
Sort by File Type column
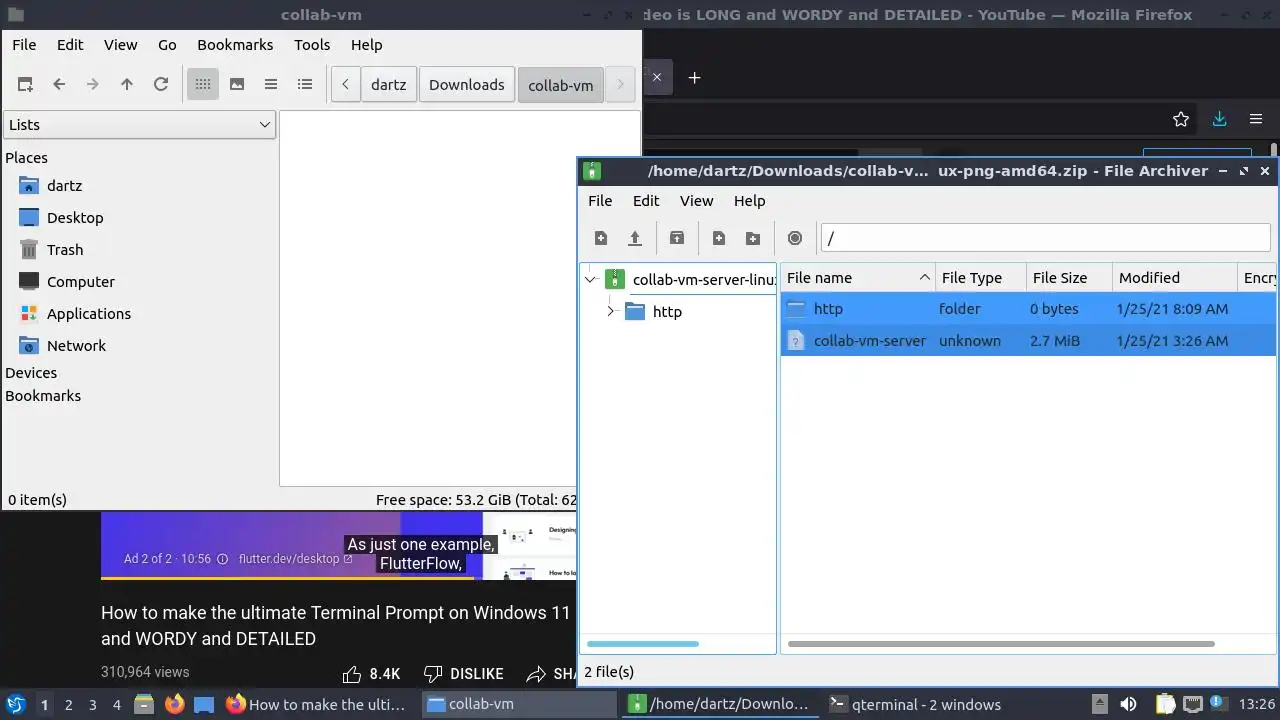pyautogui.click(x=981, y=278)
